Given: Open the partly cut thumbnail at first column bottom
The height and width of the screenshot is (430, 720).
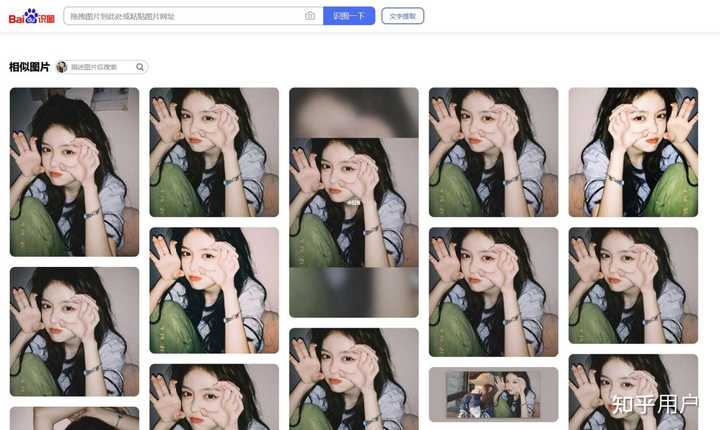Looking at the screenshot, I should point(74,418).
